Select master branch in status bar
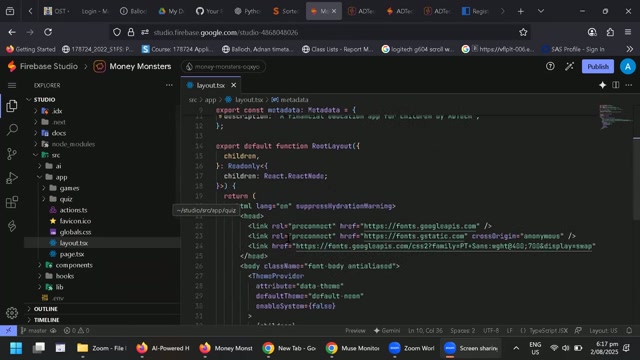 pos(34,331)
